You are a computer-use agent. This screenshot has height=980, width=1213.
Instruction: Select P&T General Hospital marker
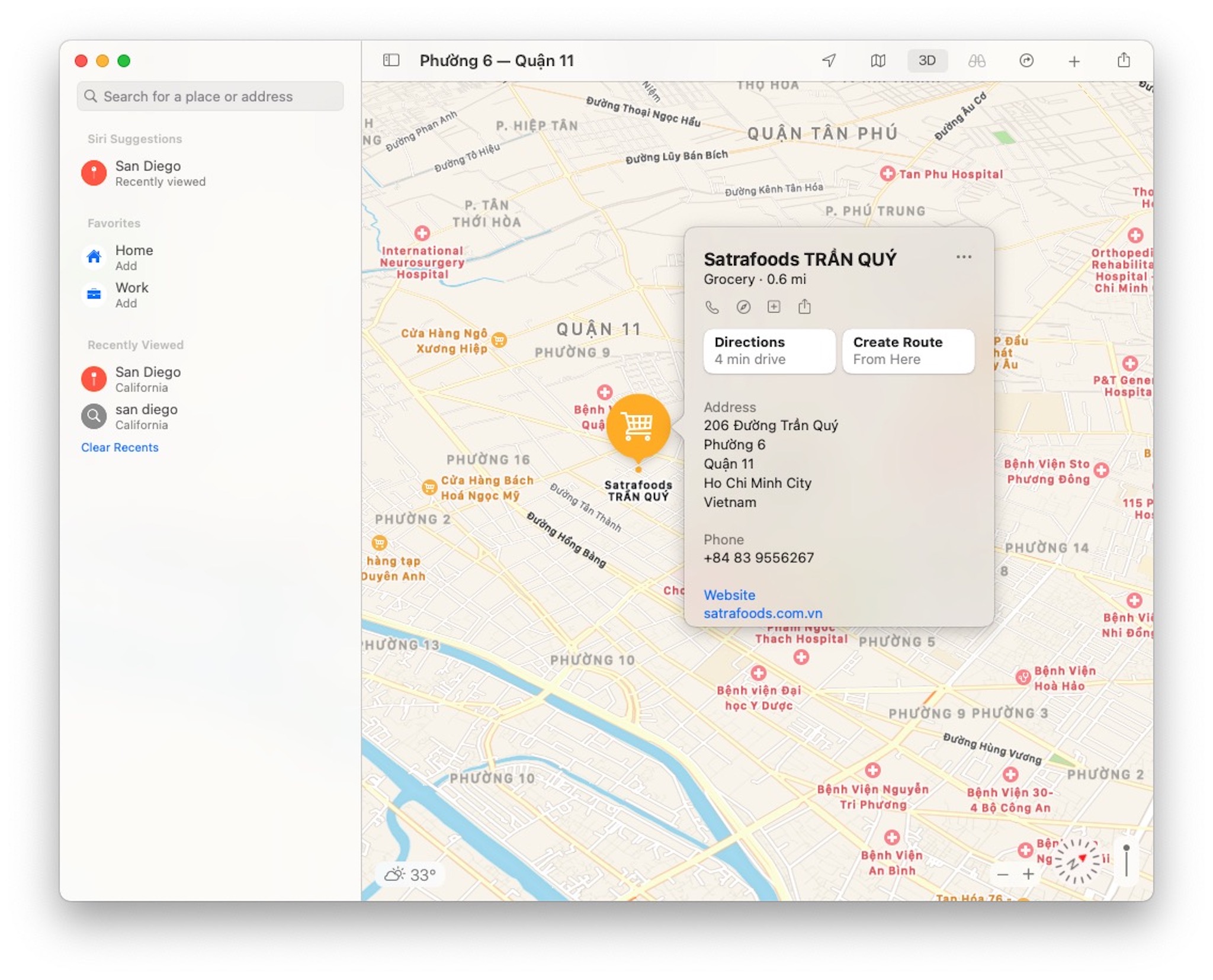point(1130,363)
